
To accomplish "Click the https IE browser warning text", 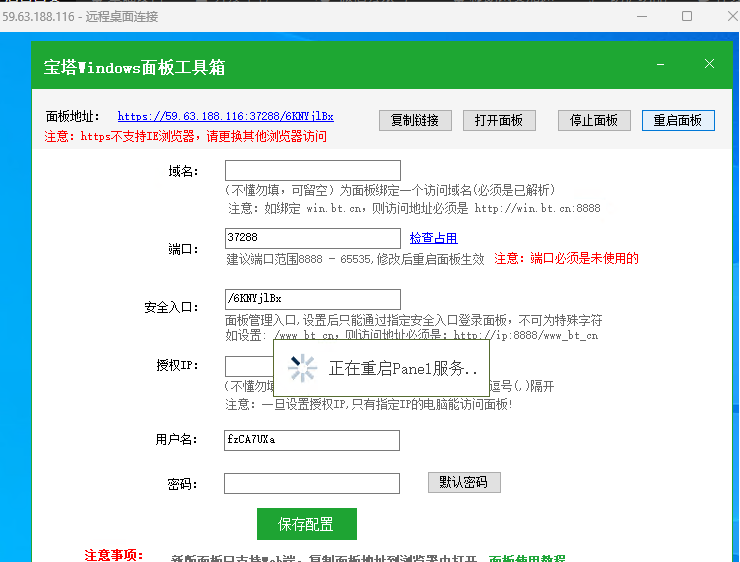I will pos(185,137).
